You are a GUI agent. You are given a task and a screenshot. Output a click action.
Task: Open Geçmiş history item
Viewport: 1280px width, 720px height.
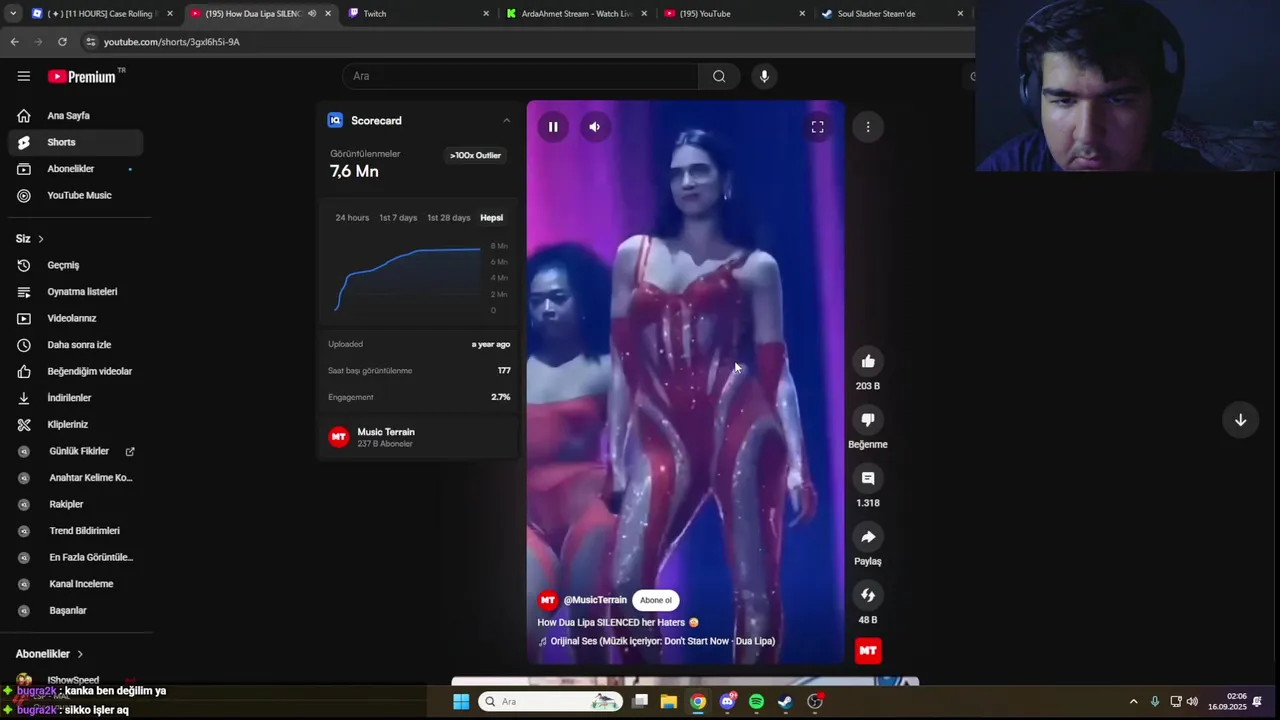pos(75,265)
